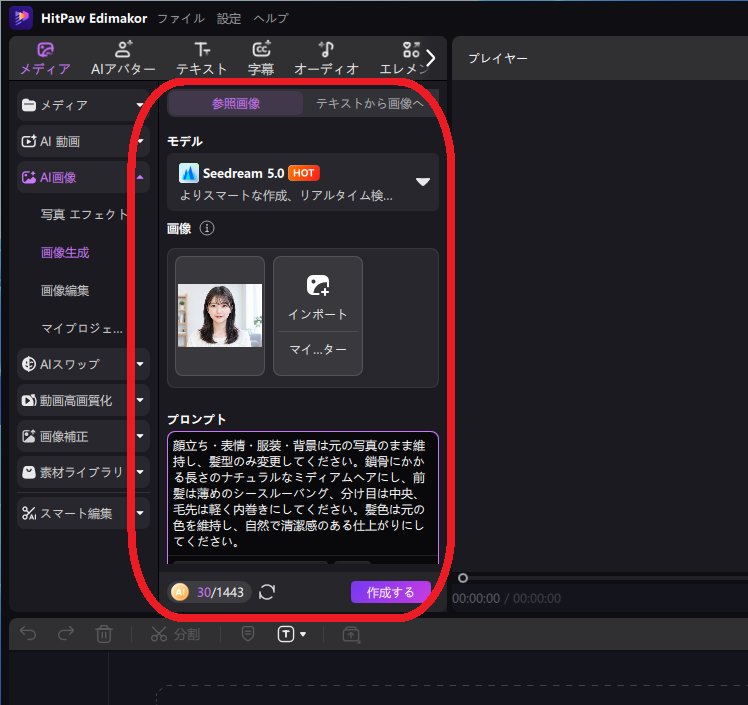Click the モデル section label
The width and height of the screenshot is (748, 705).
point(185,142)
